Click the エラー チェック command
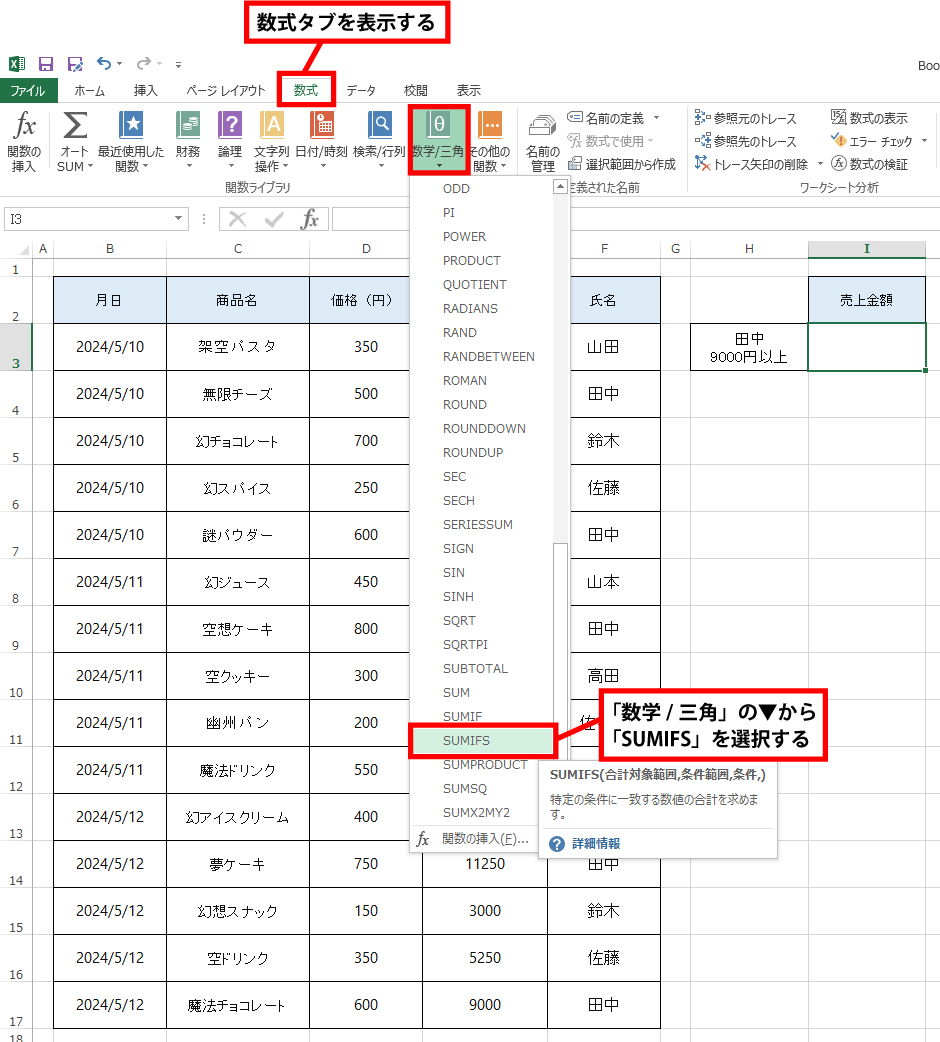The height and width of the screenshot is (1042, 940). pyautogui.click(x=872, y=141)
